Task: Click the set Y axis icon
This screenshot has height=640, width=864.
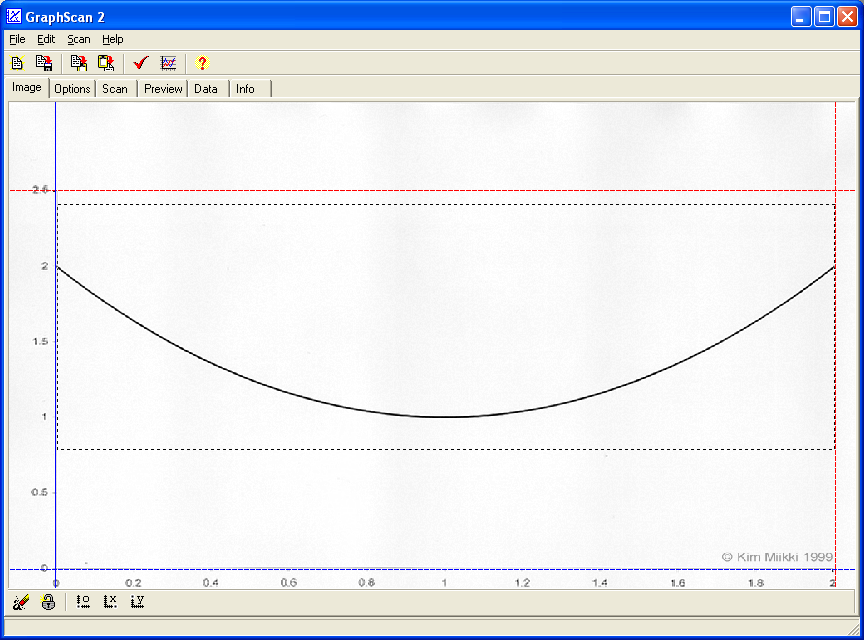Action: (x=137, y=602)
